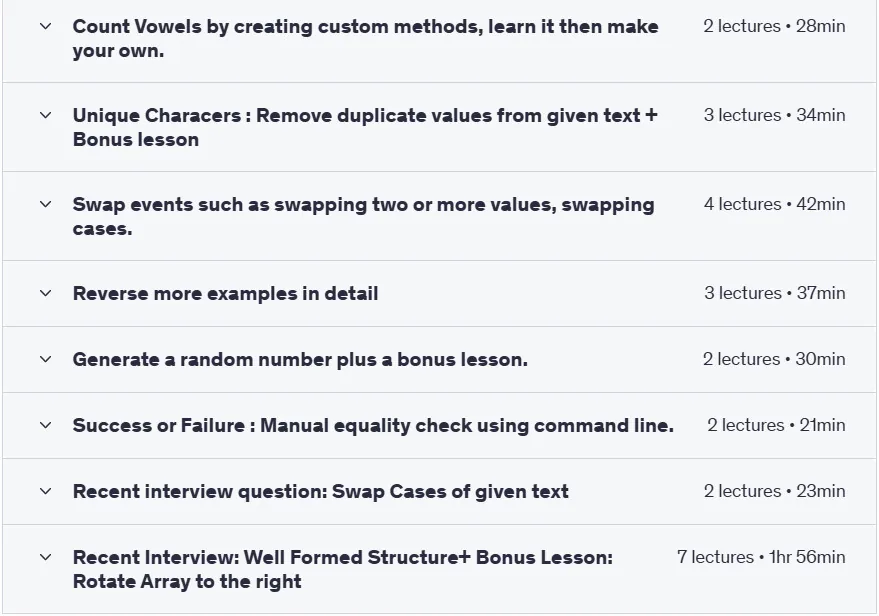Open Well Formed Structure Rotate Array title
Screen dimensions: 879x616
pos(343,569)
